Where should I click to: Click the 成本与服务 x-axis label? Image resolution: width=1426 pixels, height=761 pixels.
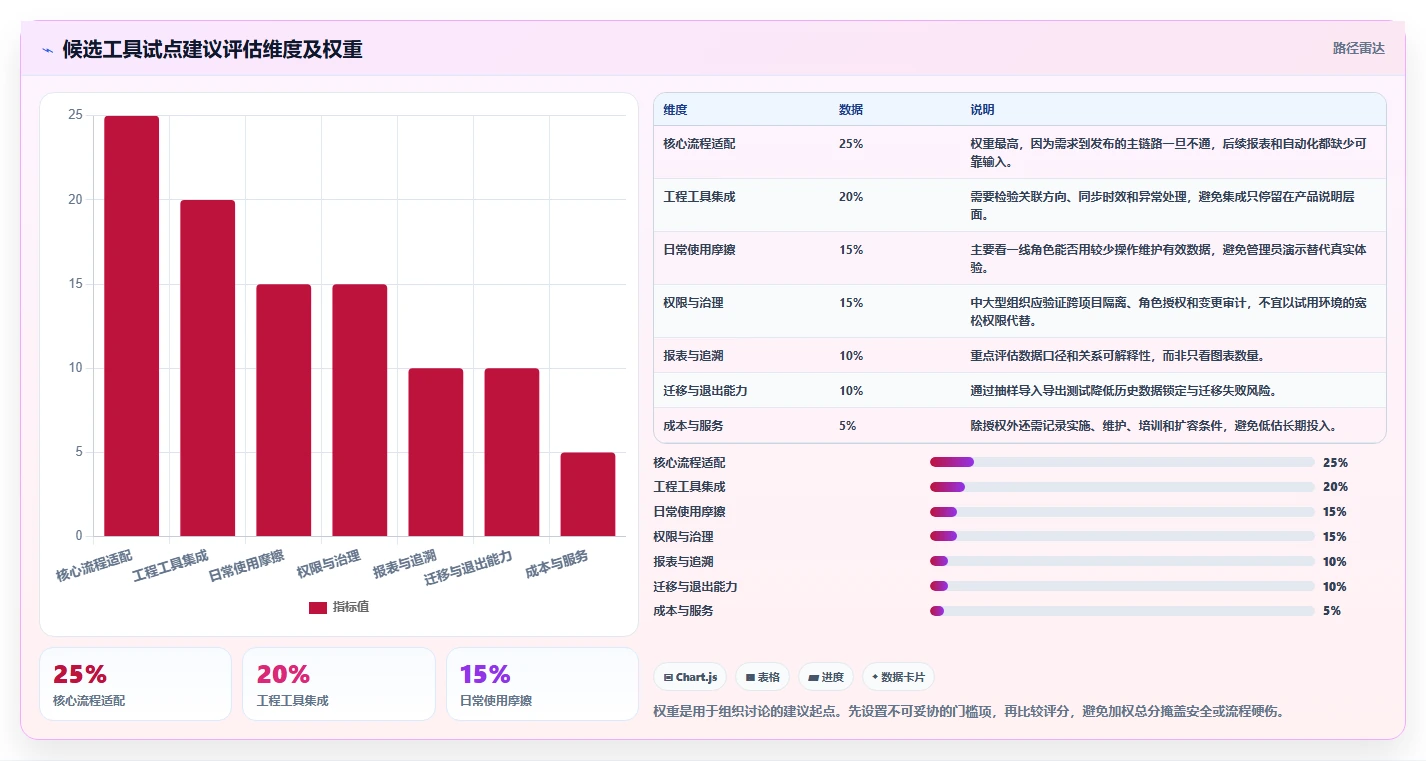pos(557,565)
